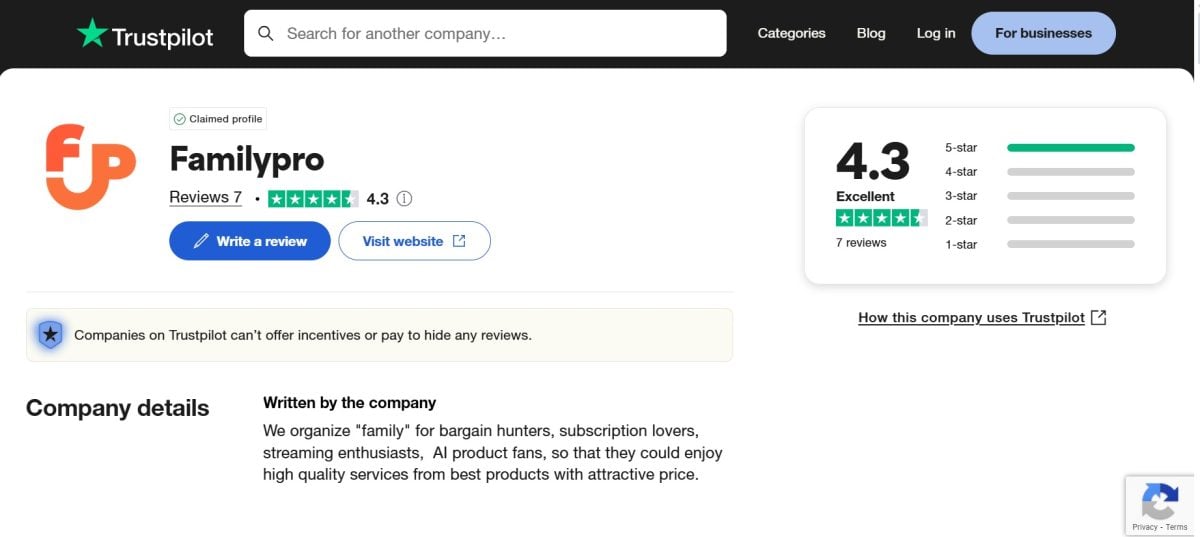The height and width of the screenshot is (537, 1200).
Task: Focus the company search field
Action: tap(500, 34)
